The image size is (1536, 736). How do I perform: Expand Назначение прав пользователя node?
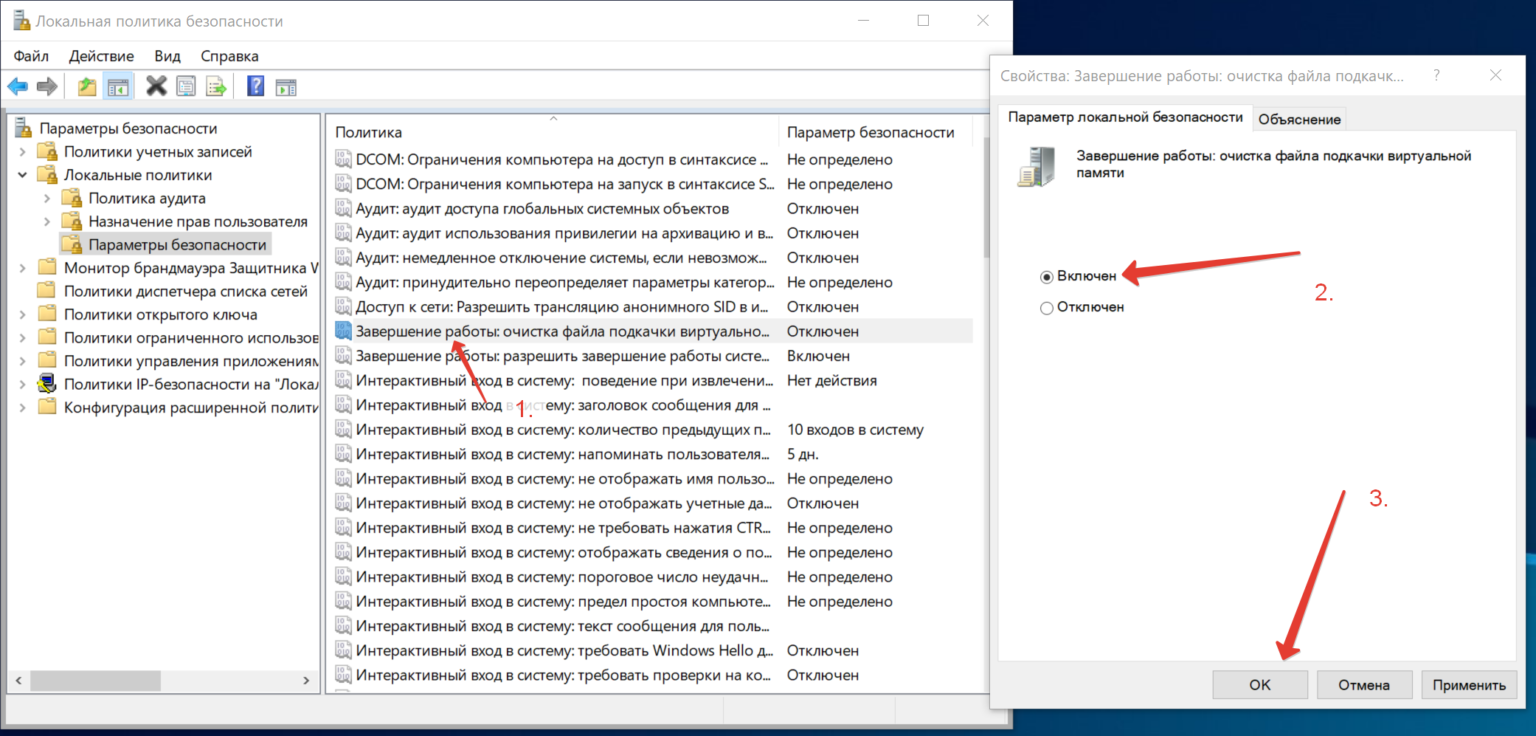click(x=47, y=221)
